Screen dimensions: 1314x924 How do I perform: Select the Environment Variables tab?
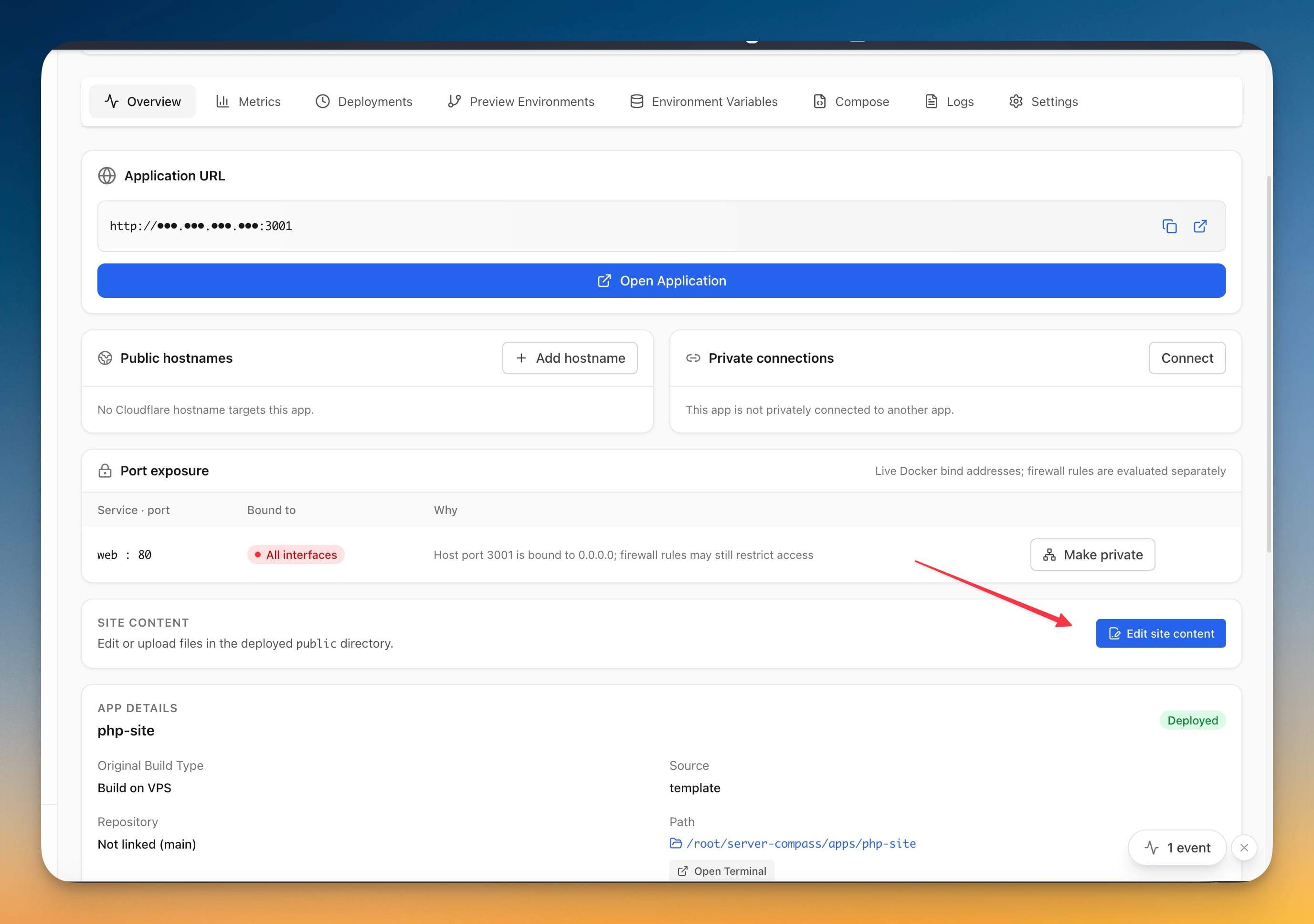point(703,102)
